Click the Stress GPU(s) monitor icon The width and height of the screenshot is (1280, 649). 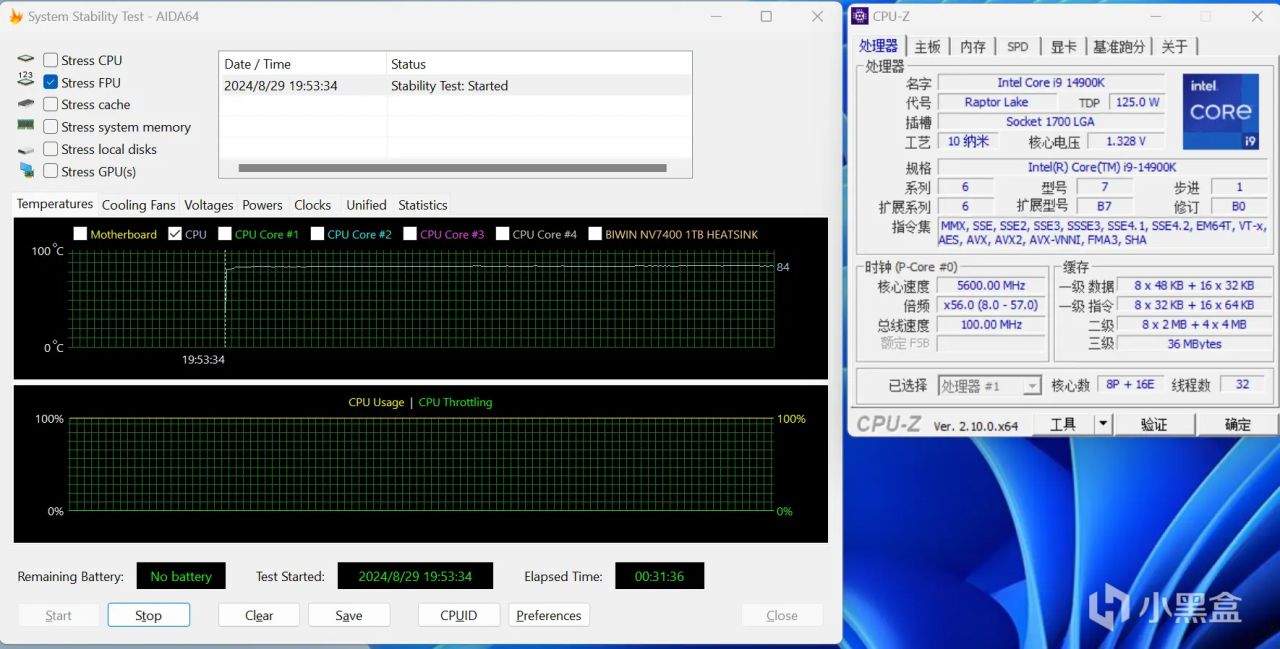click(x=26, y=171)
